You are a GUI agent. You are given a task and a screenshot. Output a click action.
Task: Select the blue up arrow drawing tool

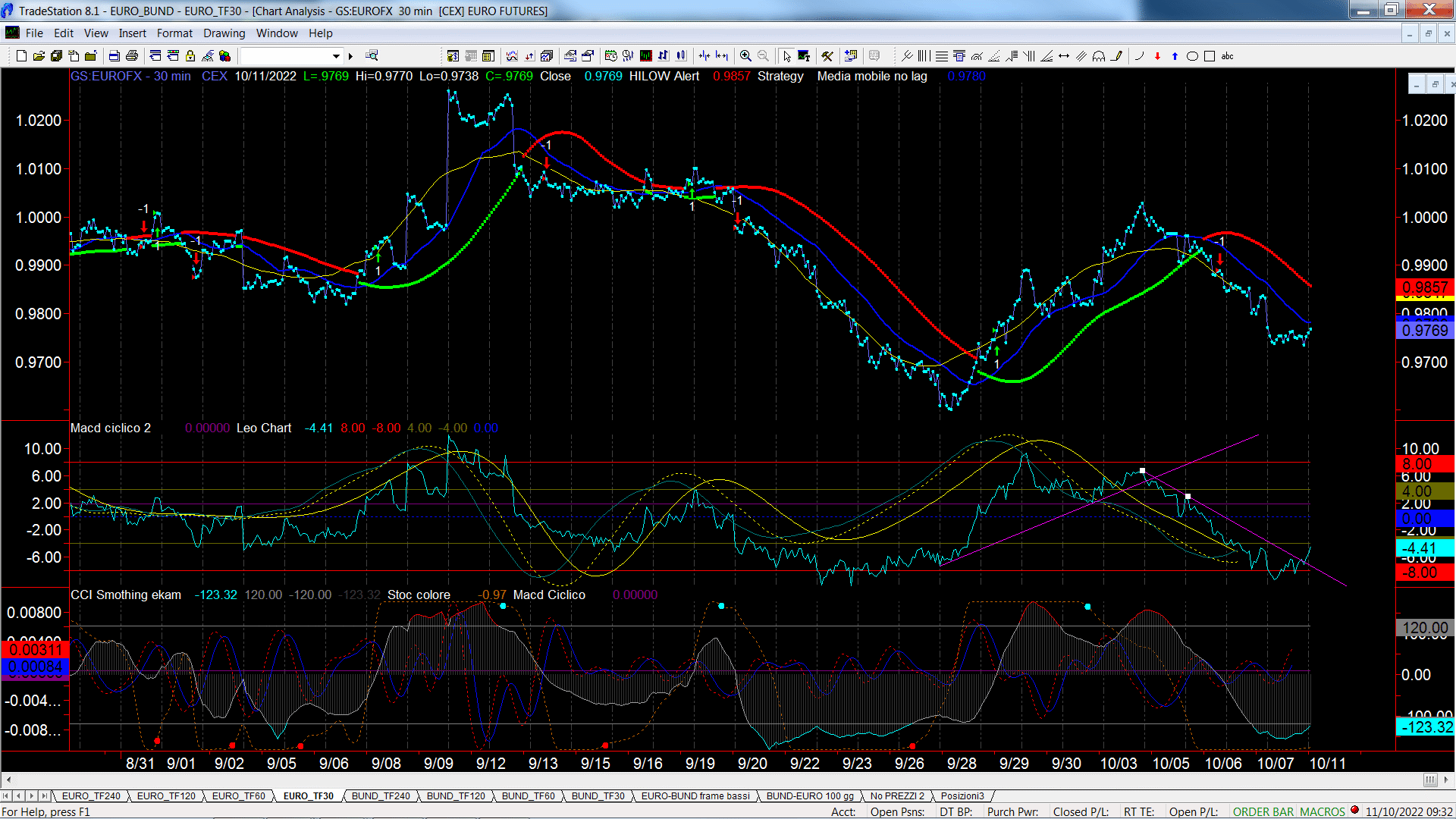coord(1175,56)
